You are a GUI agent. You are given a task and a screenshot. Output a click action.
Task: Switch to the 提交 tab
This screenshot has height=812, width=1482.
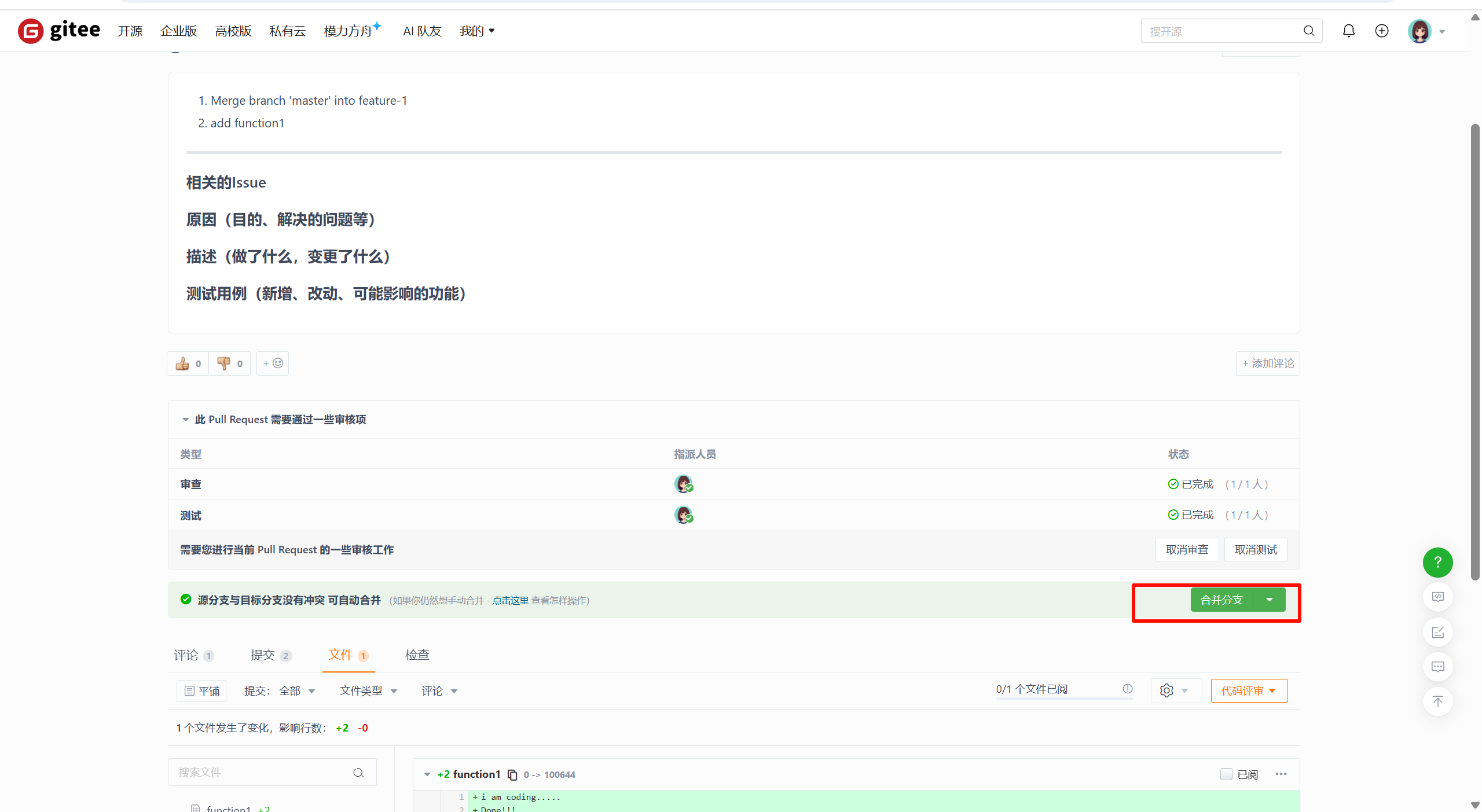(270, 655)
